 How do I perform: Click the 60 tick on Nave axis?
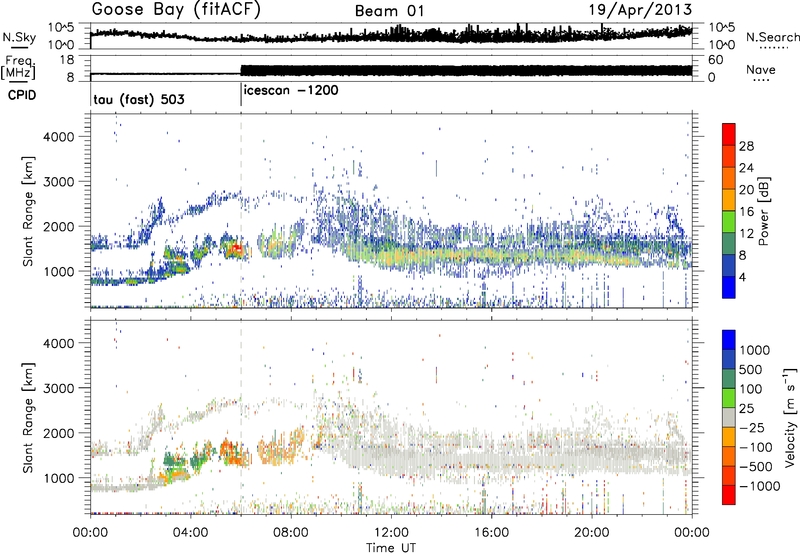coord(716,60)
